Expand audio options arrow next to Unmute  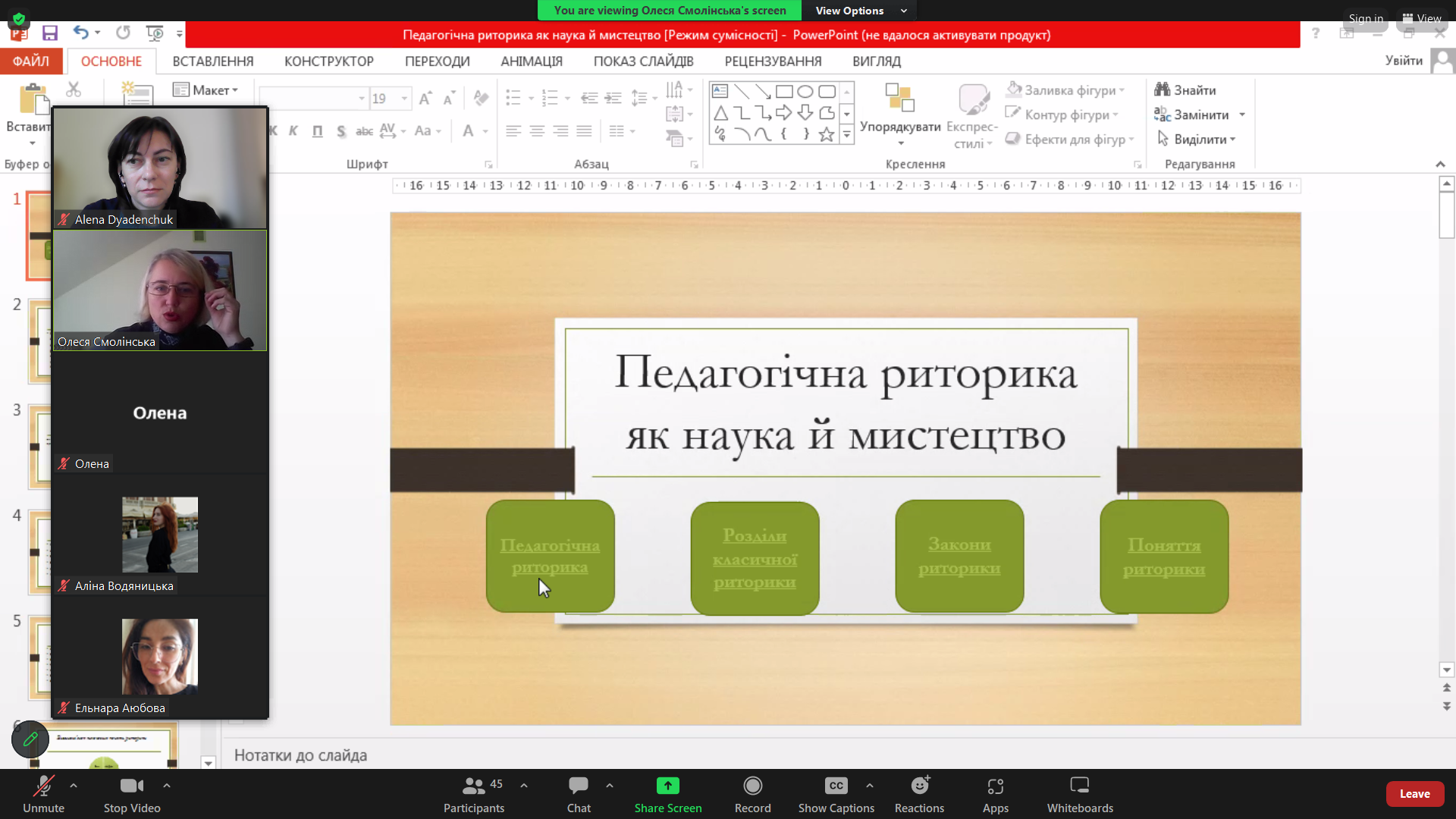(x=74, y=786)
